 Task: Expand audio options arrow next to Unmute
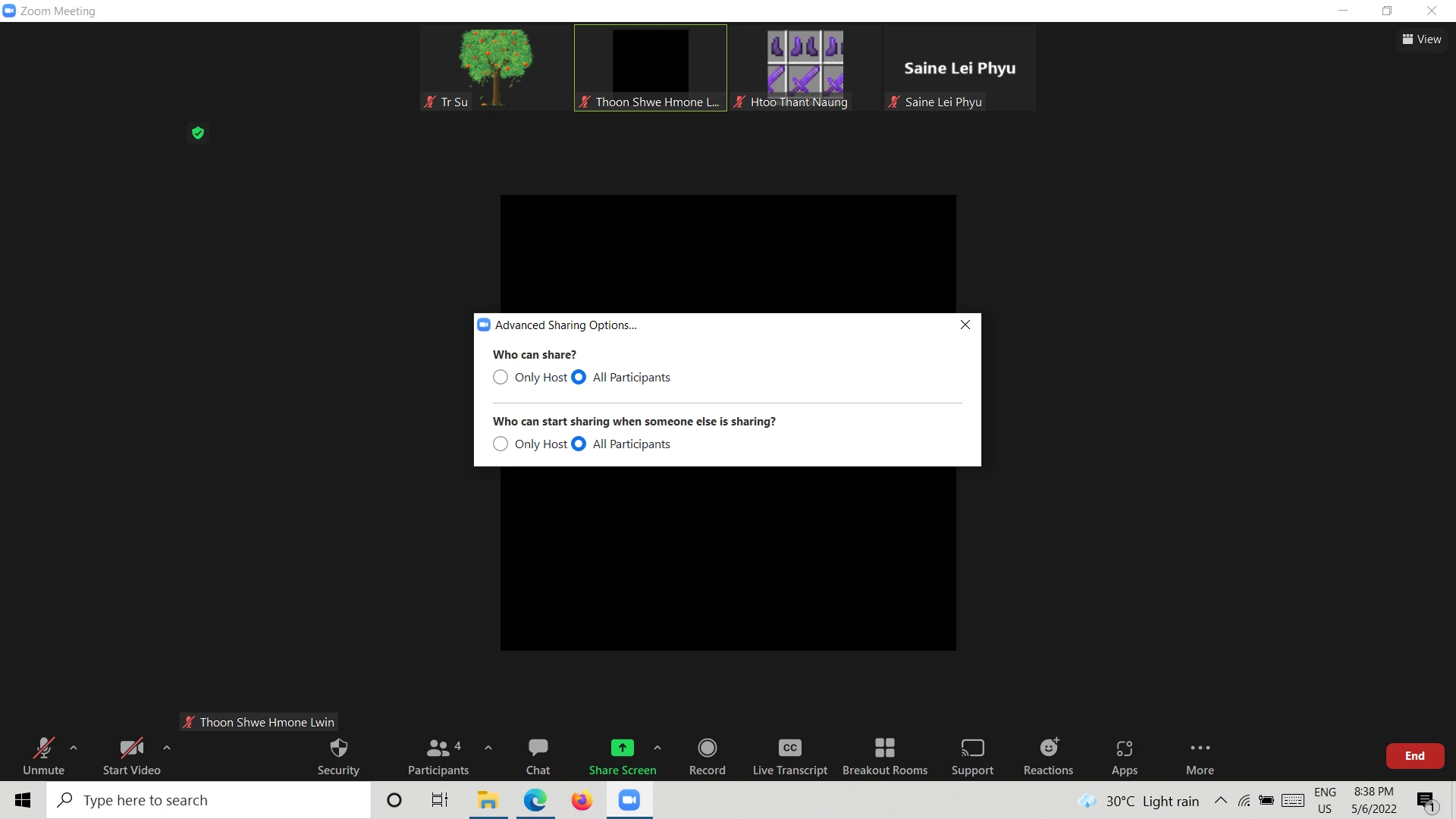pyautogui.click(x=74, y=748)
